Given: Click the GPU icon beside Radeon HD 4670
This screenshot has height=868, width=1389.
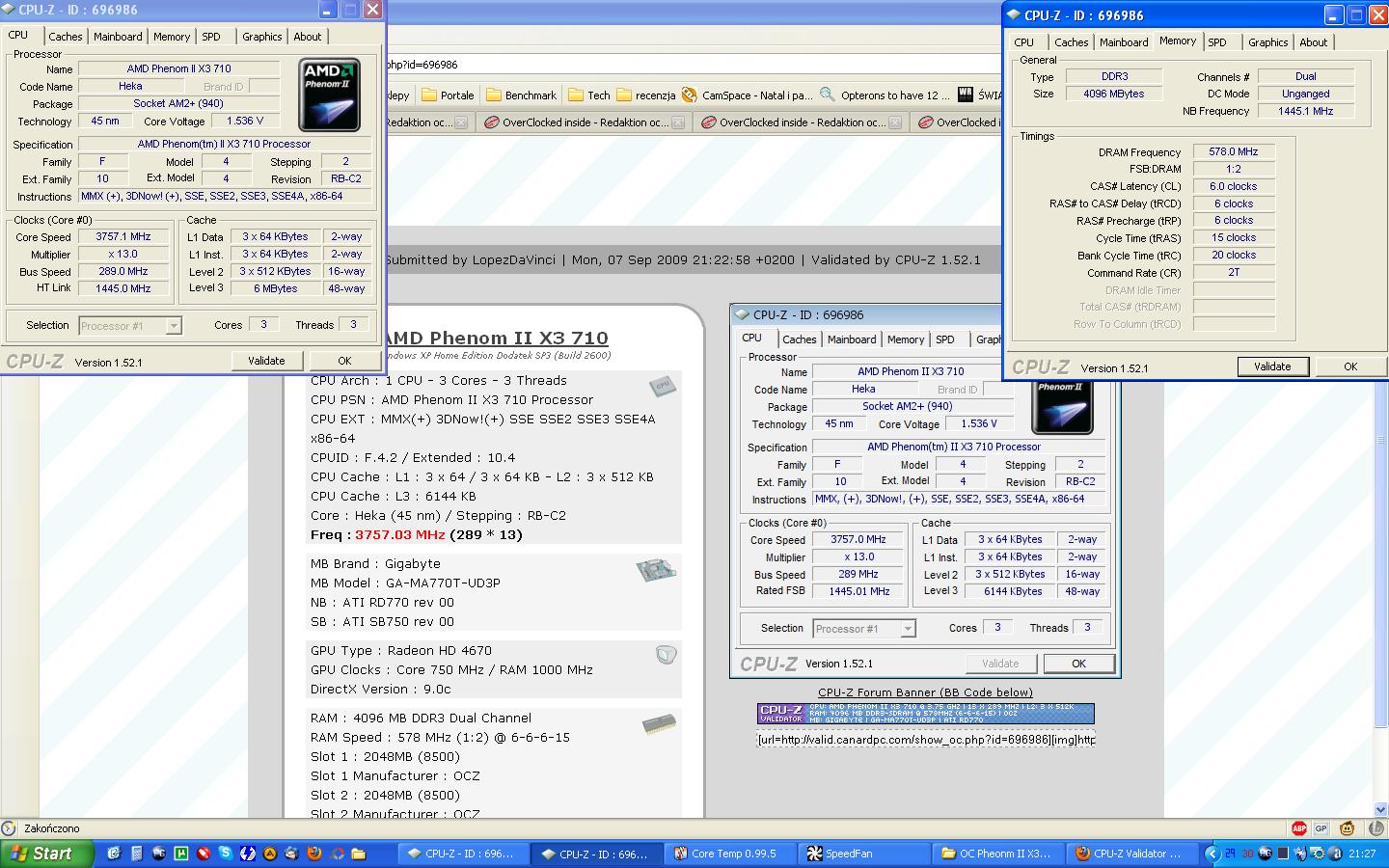Looking at the screenshot, I should click(x=666, y=655).
